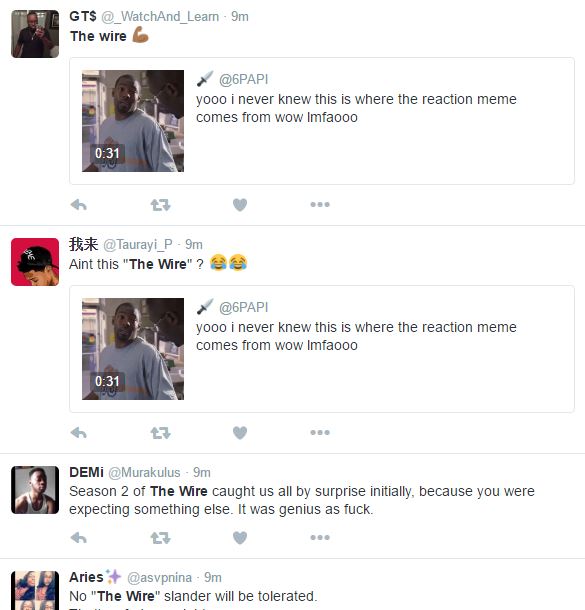Like DEMi's Season 2 tweet
The image size is (585, 610).
click(240, 538)
